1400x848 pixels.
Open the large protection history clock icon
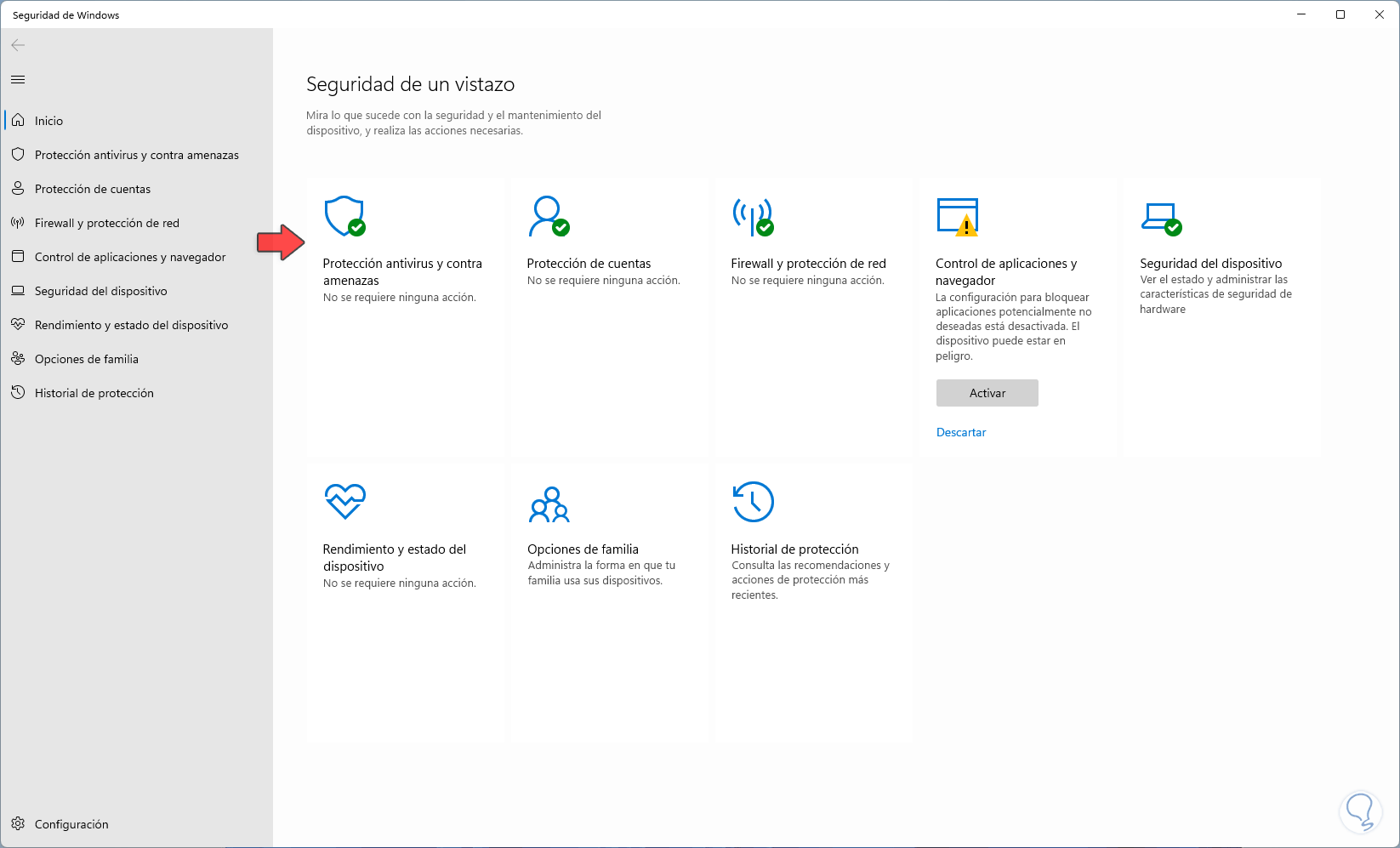point(754,502)
